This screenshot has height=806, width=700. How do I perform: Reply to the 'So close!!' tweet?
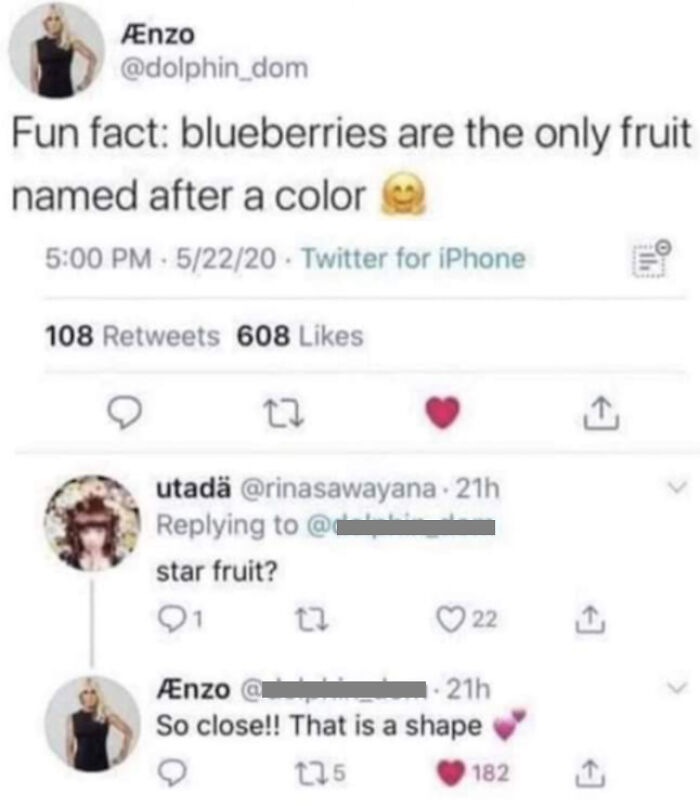(x=172, y=773)
